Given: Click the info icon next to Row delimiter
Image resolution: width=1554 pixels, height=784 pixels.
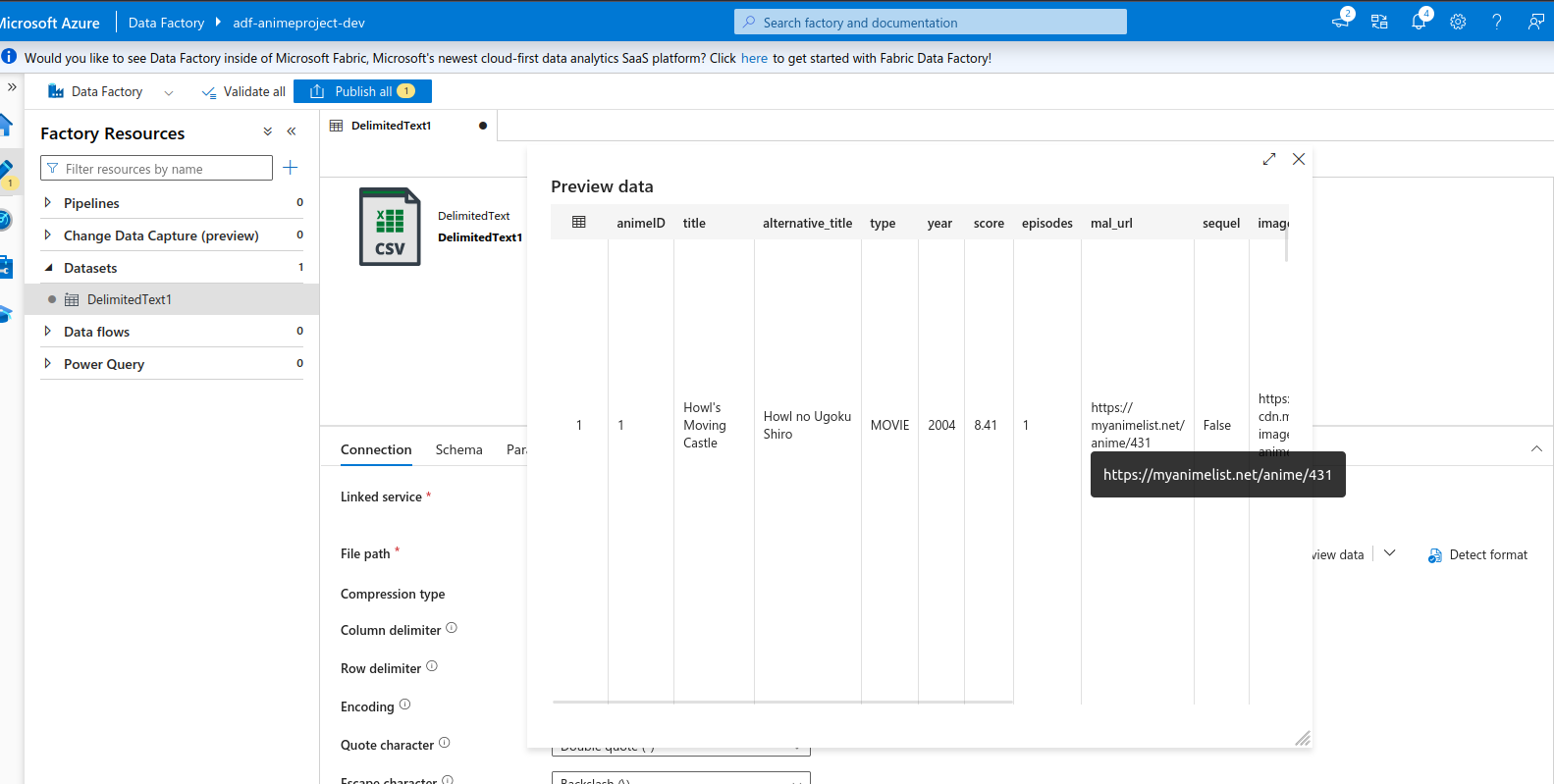Looking at the screenshot, I should [432, 666].
